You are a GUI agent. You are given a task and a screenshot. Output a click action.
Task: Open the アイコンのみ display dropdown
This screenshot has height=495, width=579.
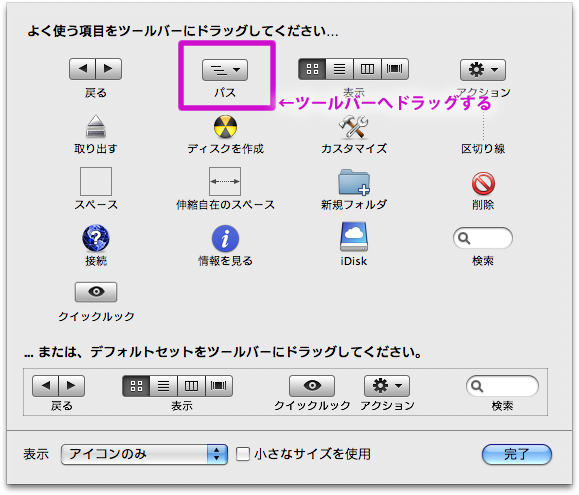tap(144, 454)
